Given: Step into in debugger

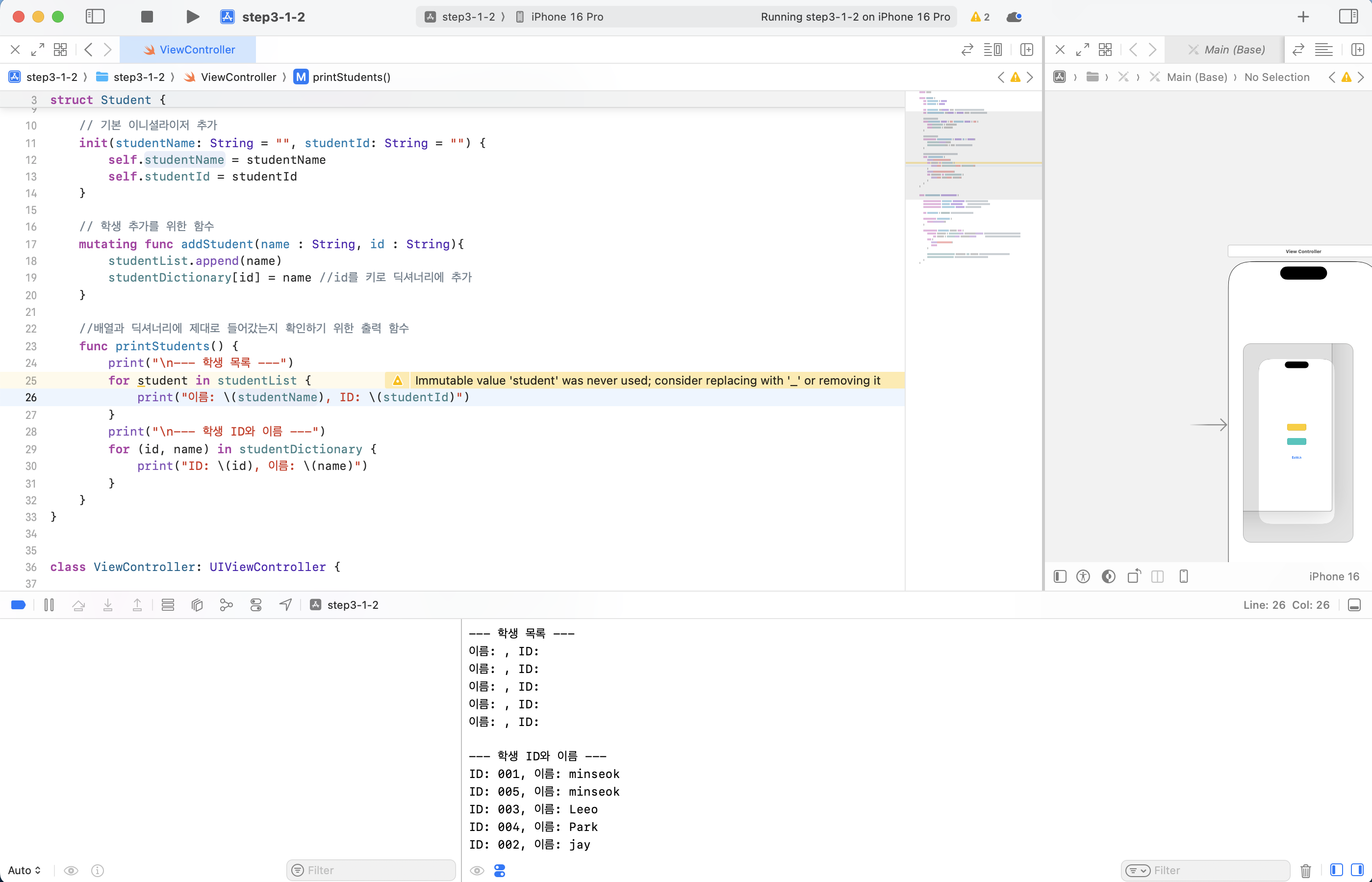Looking at the screenshot, I should tap(107, 605).
